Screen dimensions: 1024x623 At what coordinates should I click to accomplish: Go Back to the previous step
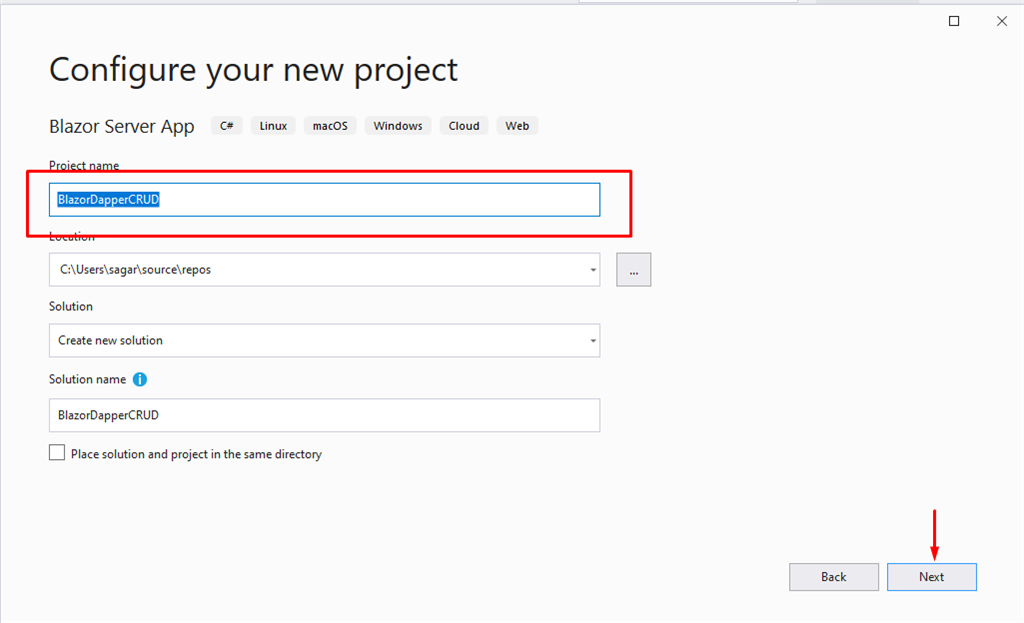[833, 577]
